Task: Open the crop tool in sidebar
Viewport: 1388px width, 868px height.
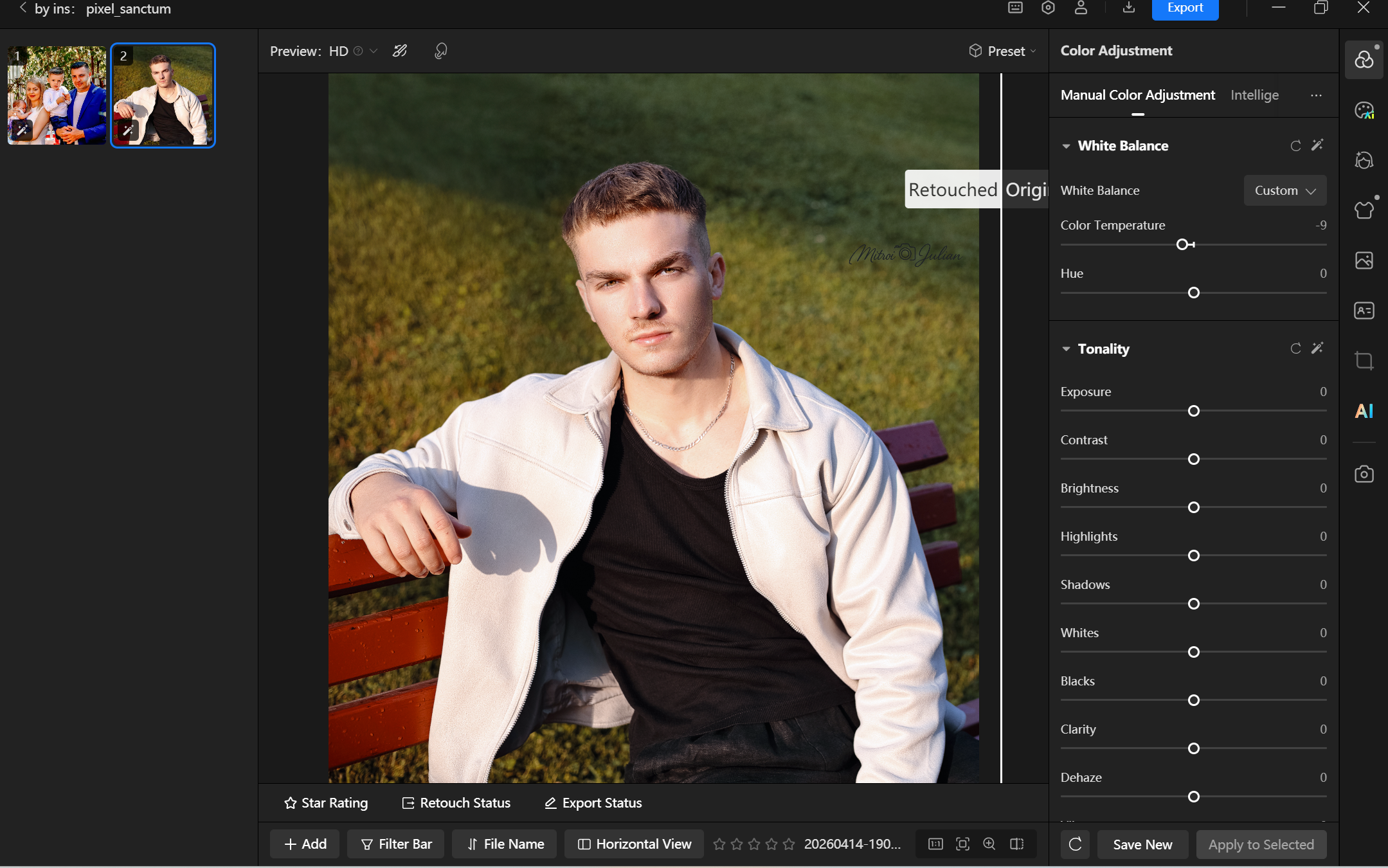Action: tap(1364, 361)
